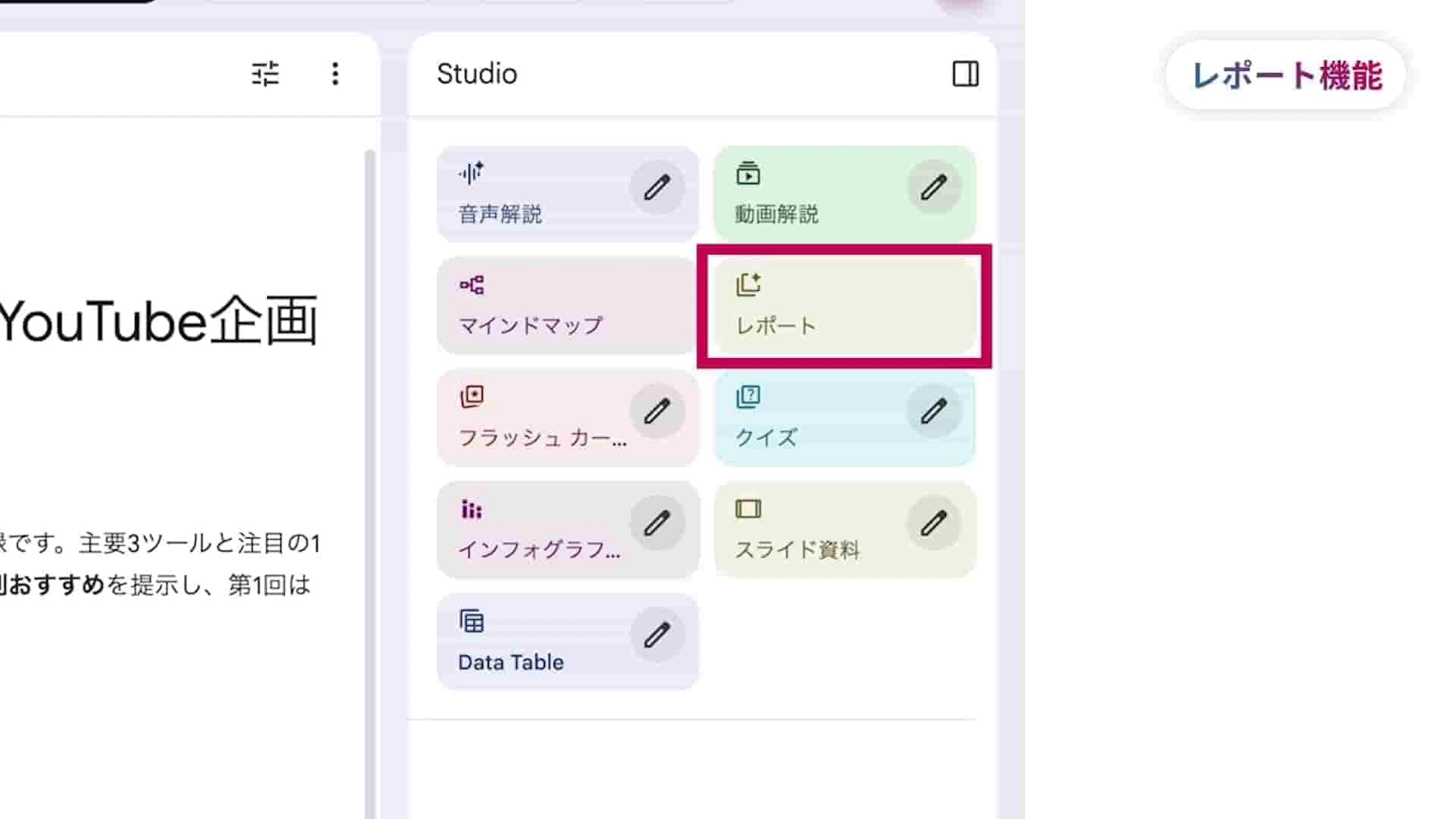Viewport: 1456px width, 819px height.
Task: Open chat settings sliders icon
Action: coord(265,74)
